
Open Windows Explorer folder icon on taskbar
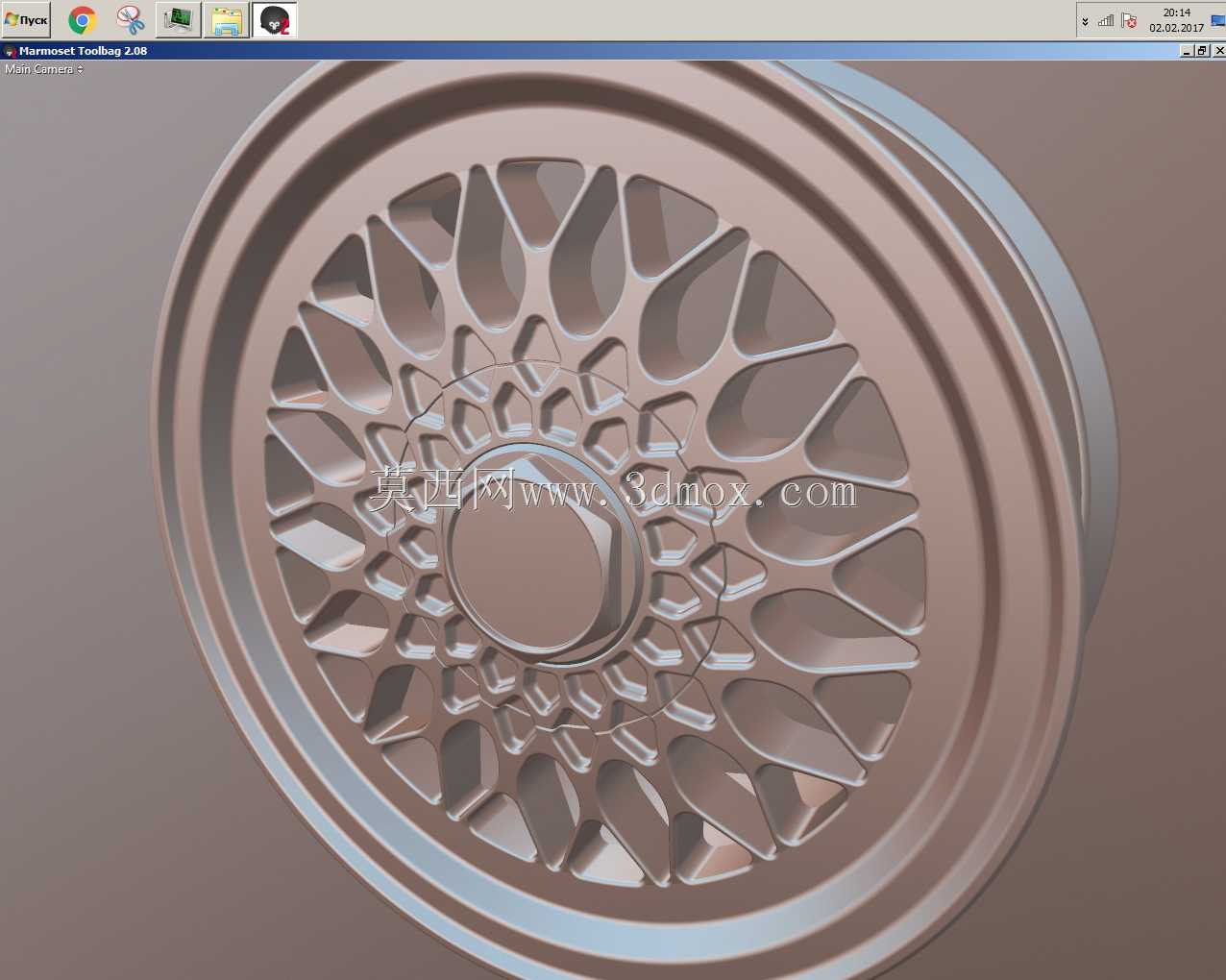point(227,20)
